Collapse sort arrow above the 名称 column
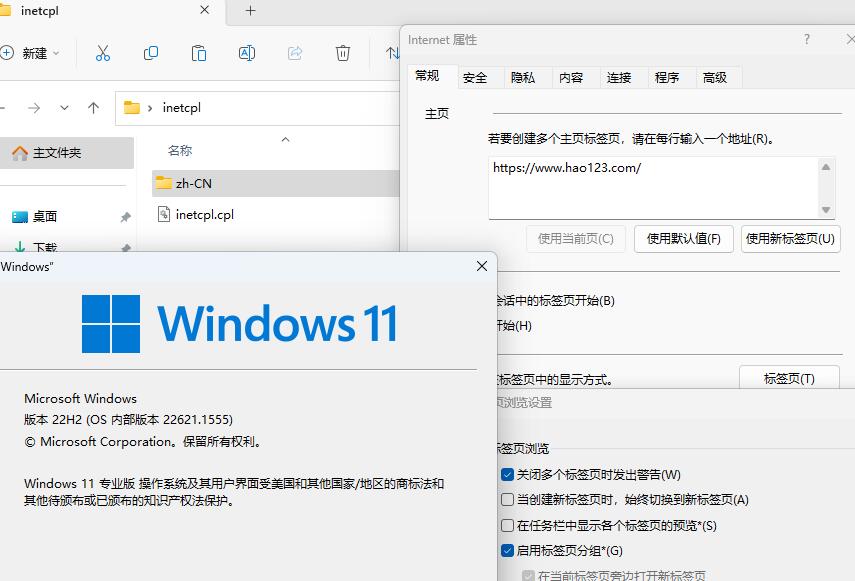 pos(285,140)
